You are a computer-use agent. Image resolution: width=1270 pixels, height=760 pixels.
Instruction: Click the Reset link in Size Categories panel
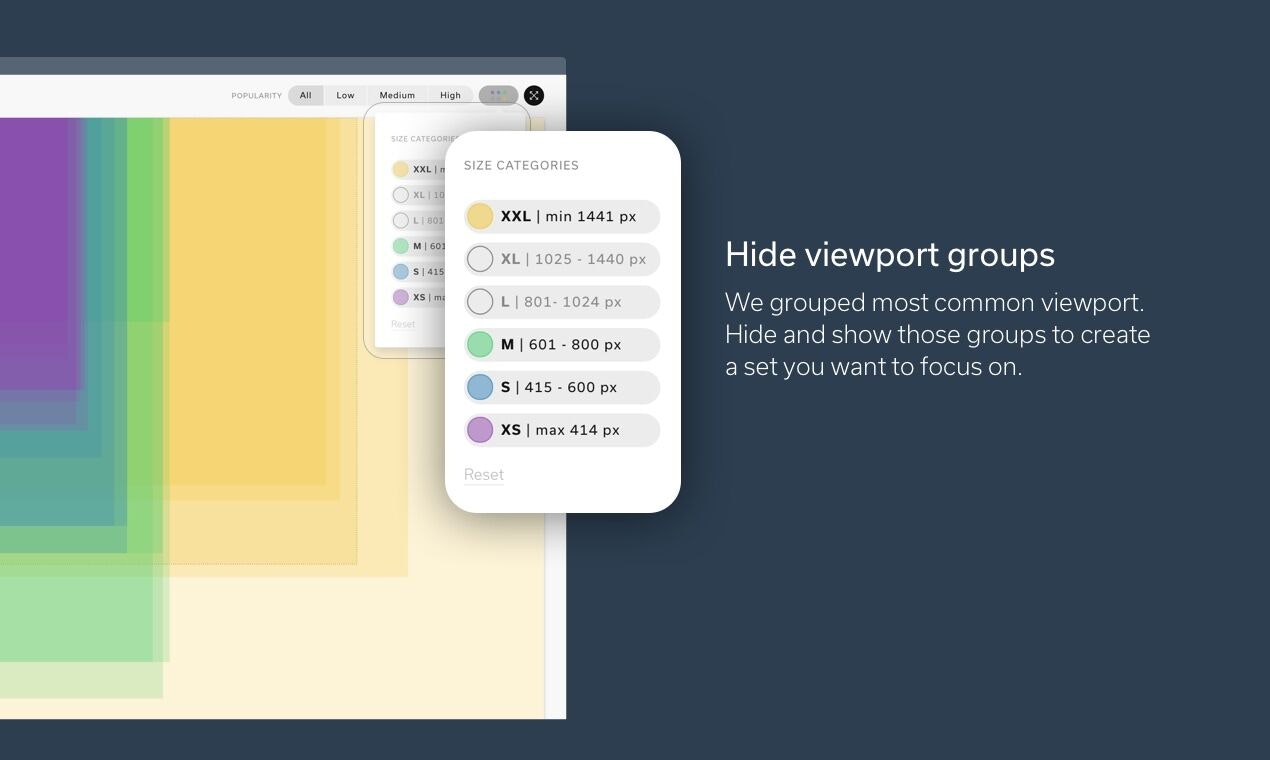(x=483, y=474)
